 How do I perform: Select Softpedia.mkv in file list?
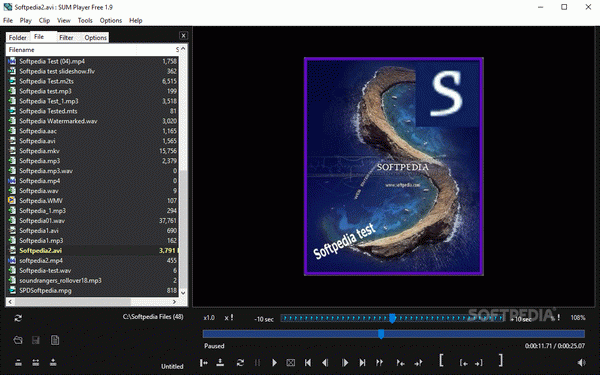[92, 151]
